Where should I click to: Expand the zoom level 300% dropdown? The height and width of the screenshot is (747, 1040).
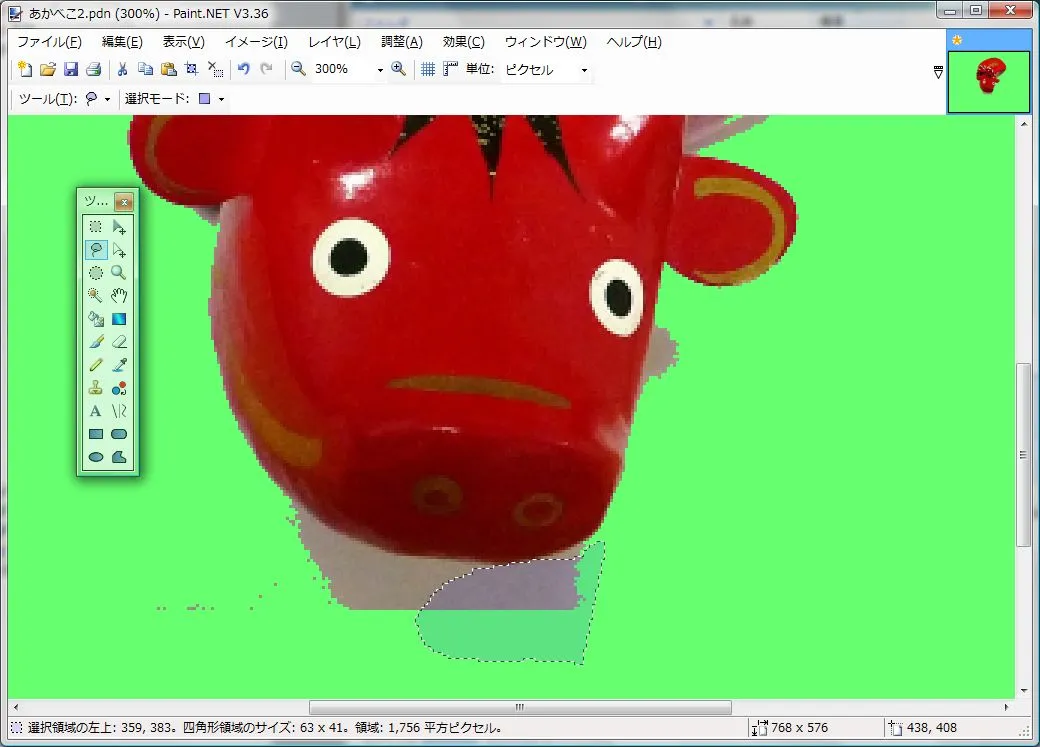tap(380, 70)
